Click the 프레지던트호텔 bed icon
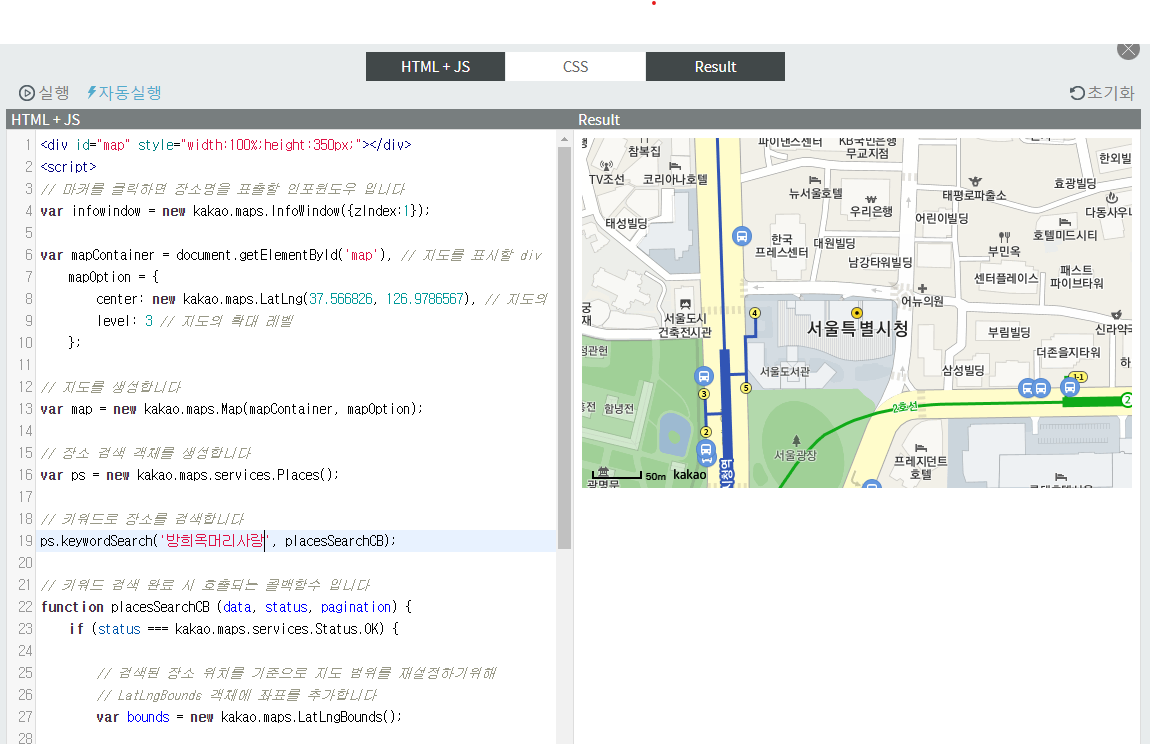 920,448
